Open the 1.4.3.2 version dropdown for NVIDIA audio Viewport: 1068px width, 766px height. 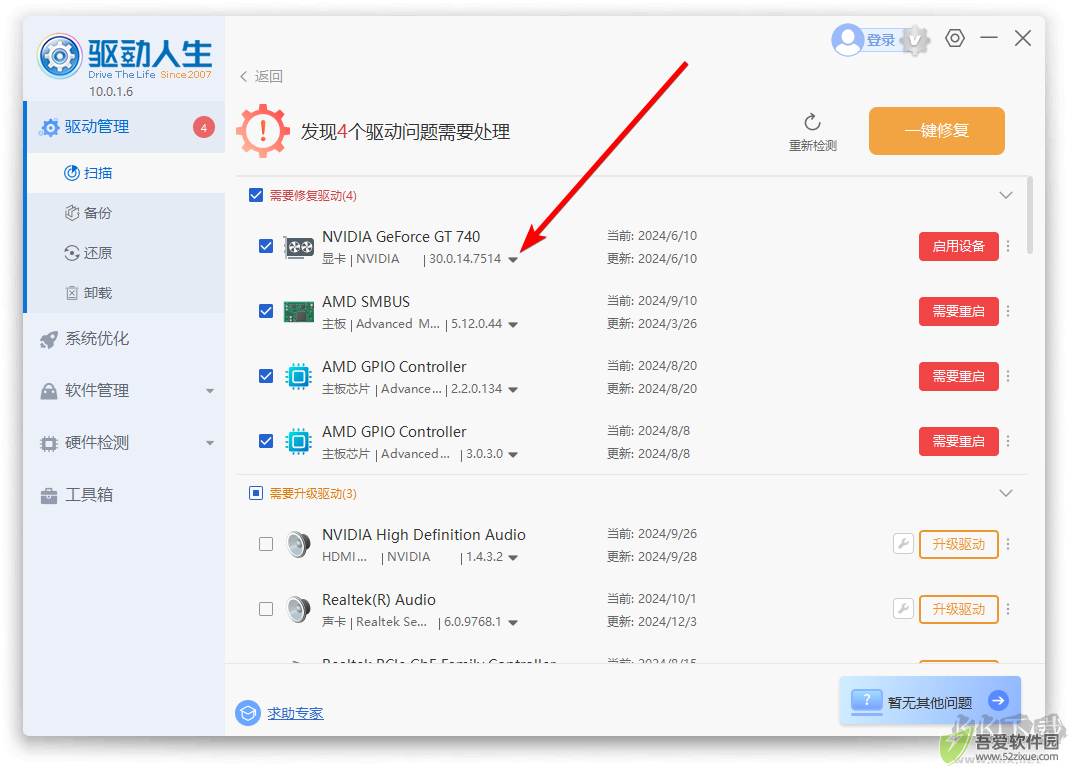(513, 558)
